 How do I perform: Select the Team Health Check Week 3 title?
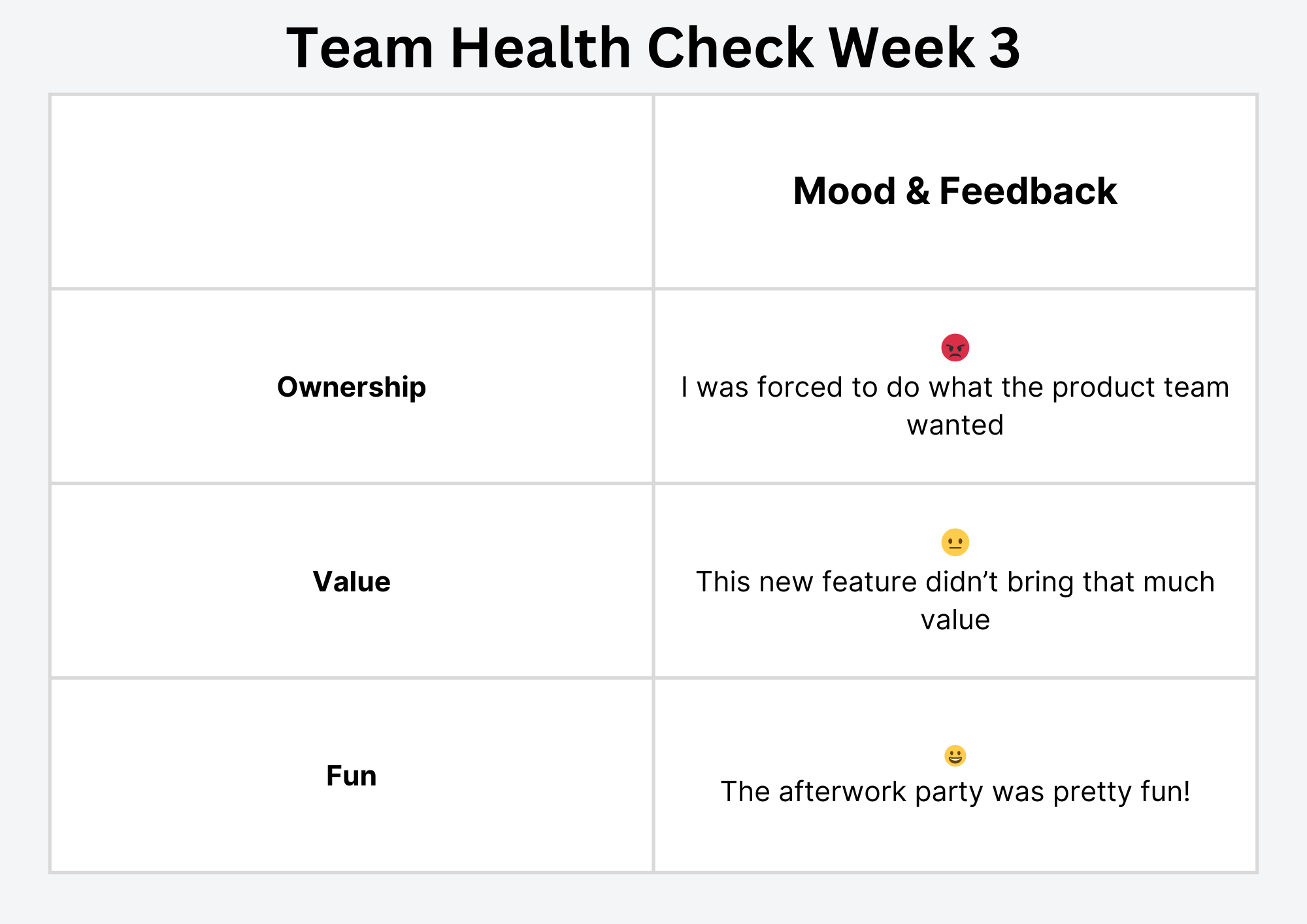653,48
